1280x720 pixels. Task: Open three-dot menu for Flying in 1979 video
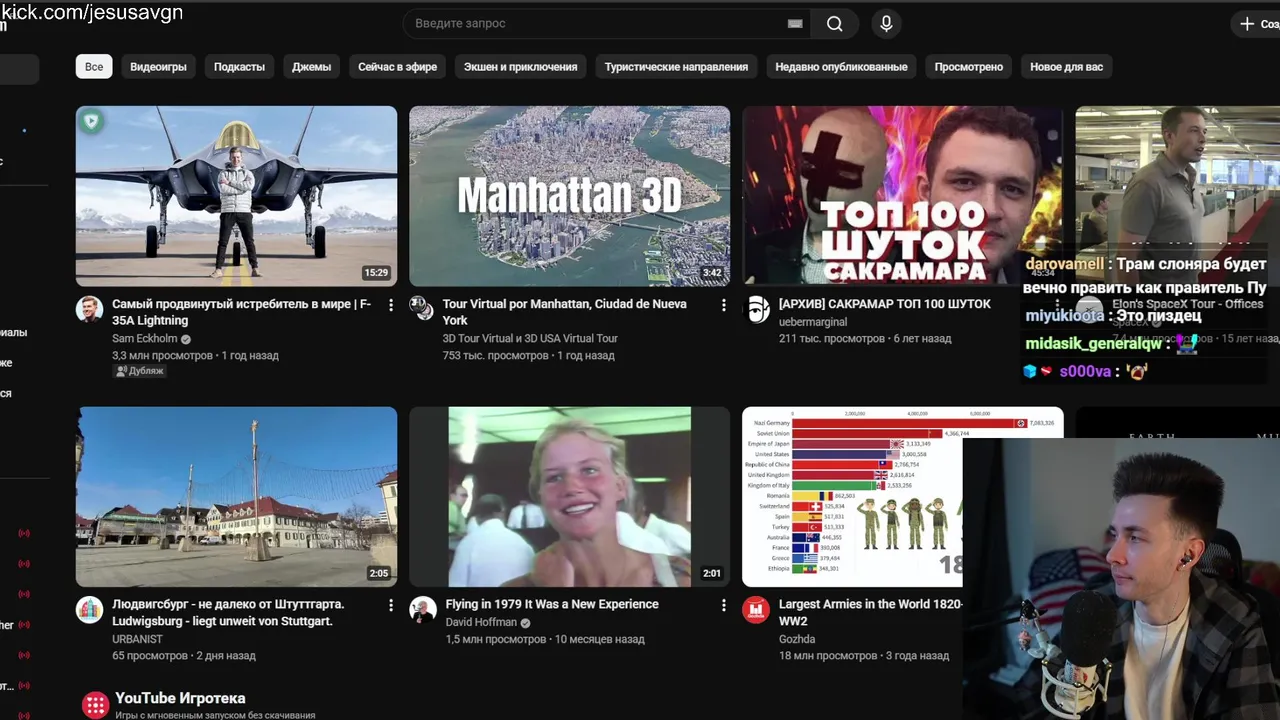coord(724,605)
